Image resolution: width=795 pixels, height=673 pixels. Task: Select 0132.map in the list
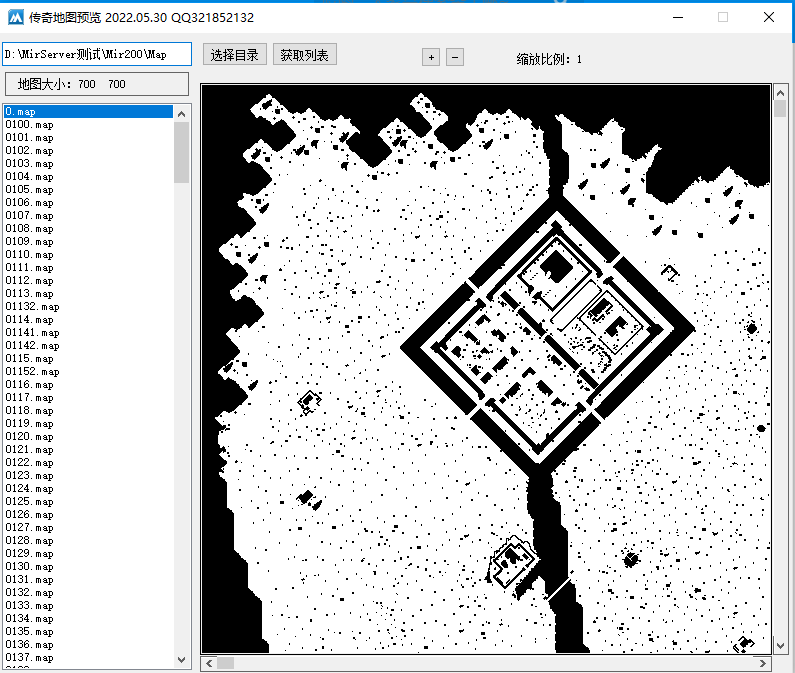(88, 593)
